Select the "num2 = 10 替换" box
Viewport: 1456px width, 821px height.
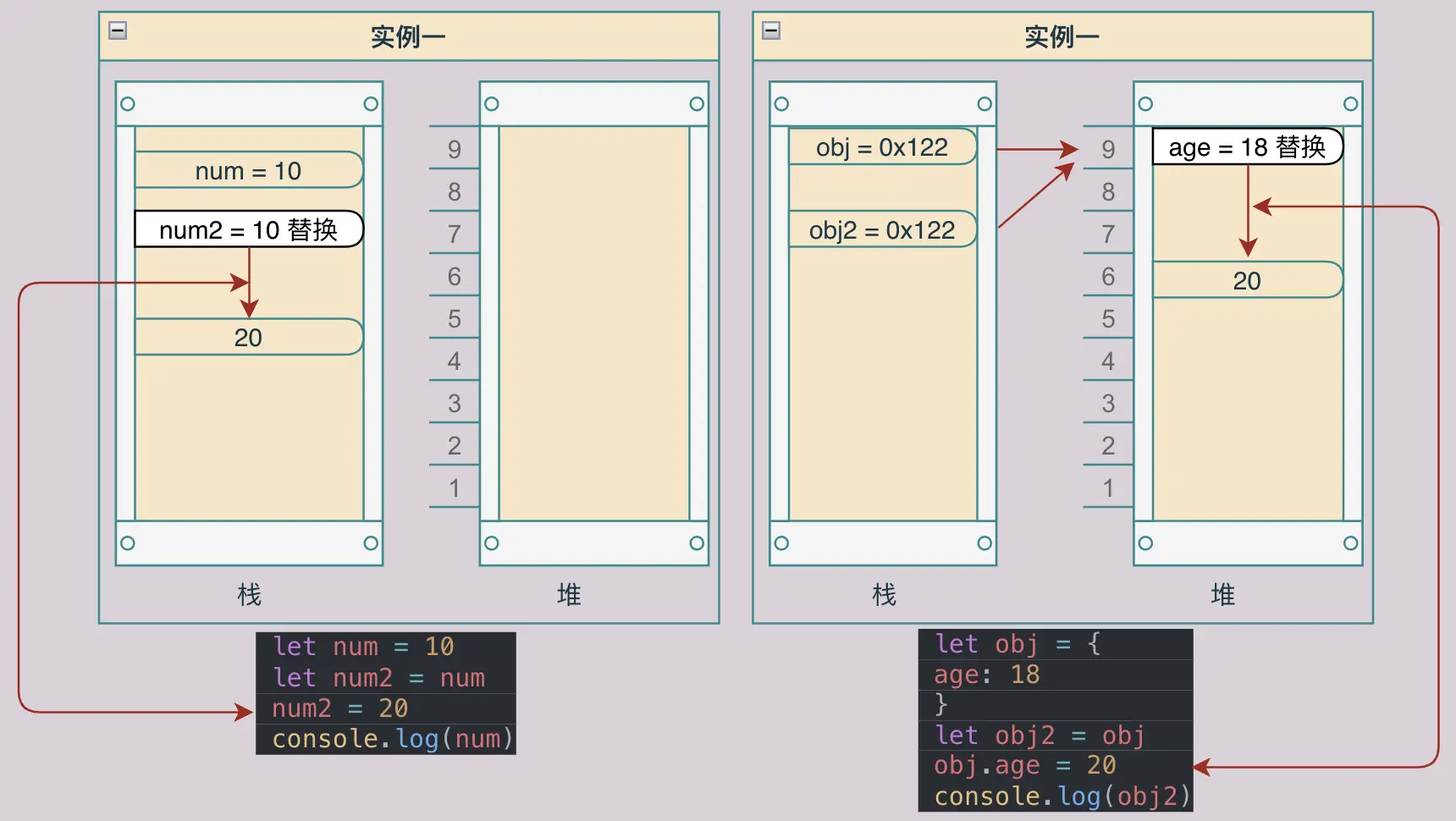tap(249, 229)
